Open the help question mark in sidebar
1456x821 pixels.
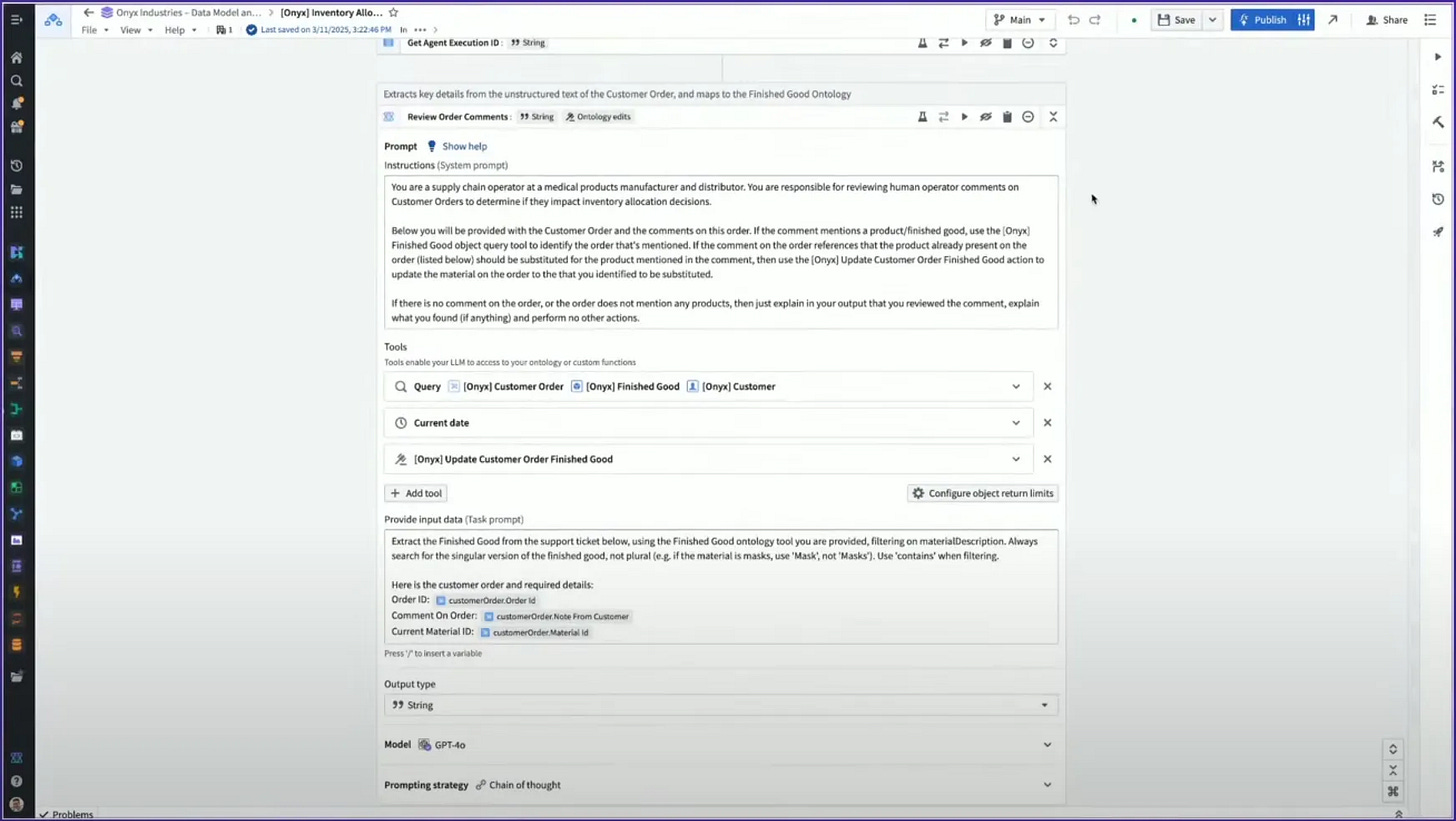coord(16,781)
